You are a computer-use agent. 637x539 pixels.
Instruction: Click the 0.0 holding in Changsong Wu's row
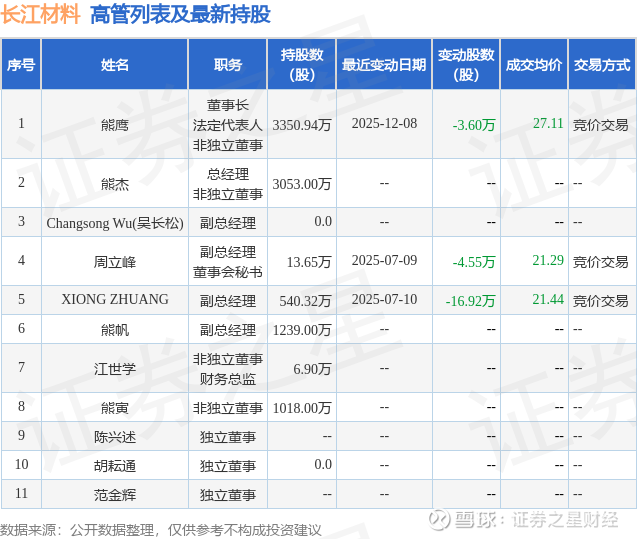(x=323, y=221)
